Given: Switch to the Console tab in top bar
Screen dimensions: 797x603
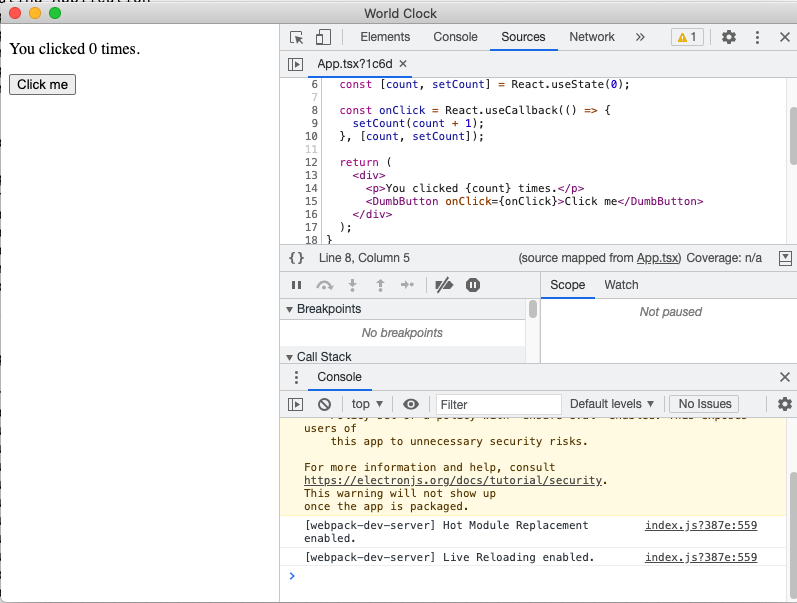Looking at the screenshot, I should click(x=455, y=37).
